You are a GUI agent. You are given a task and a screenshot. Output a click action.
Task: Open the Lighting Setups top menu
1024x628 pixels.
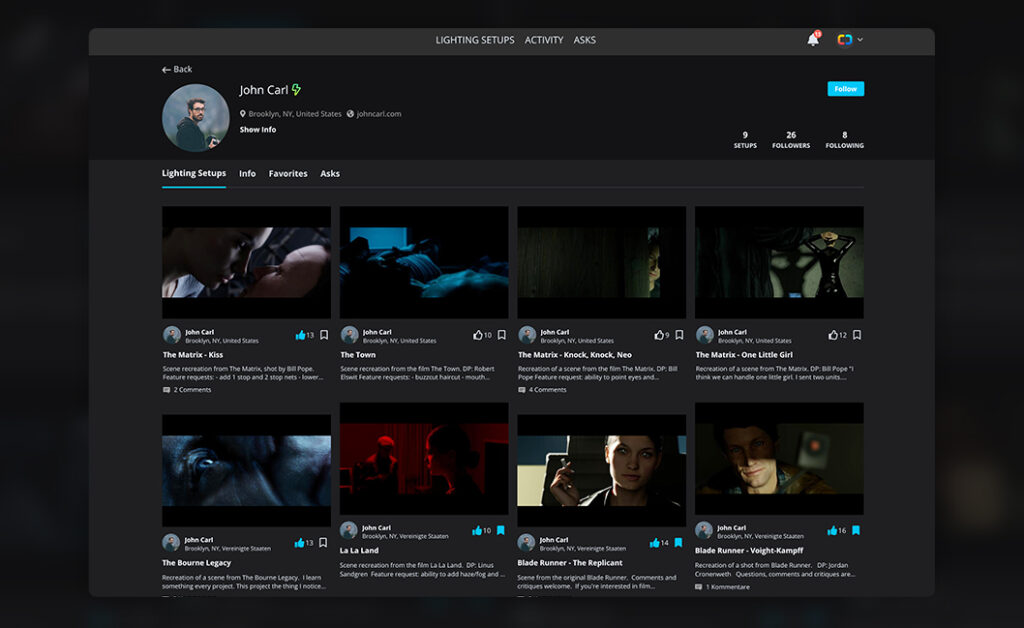click(x=475, y=40)
